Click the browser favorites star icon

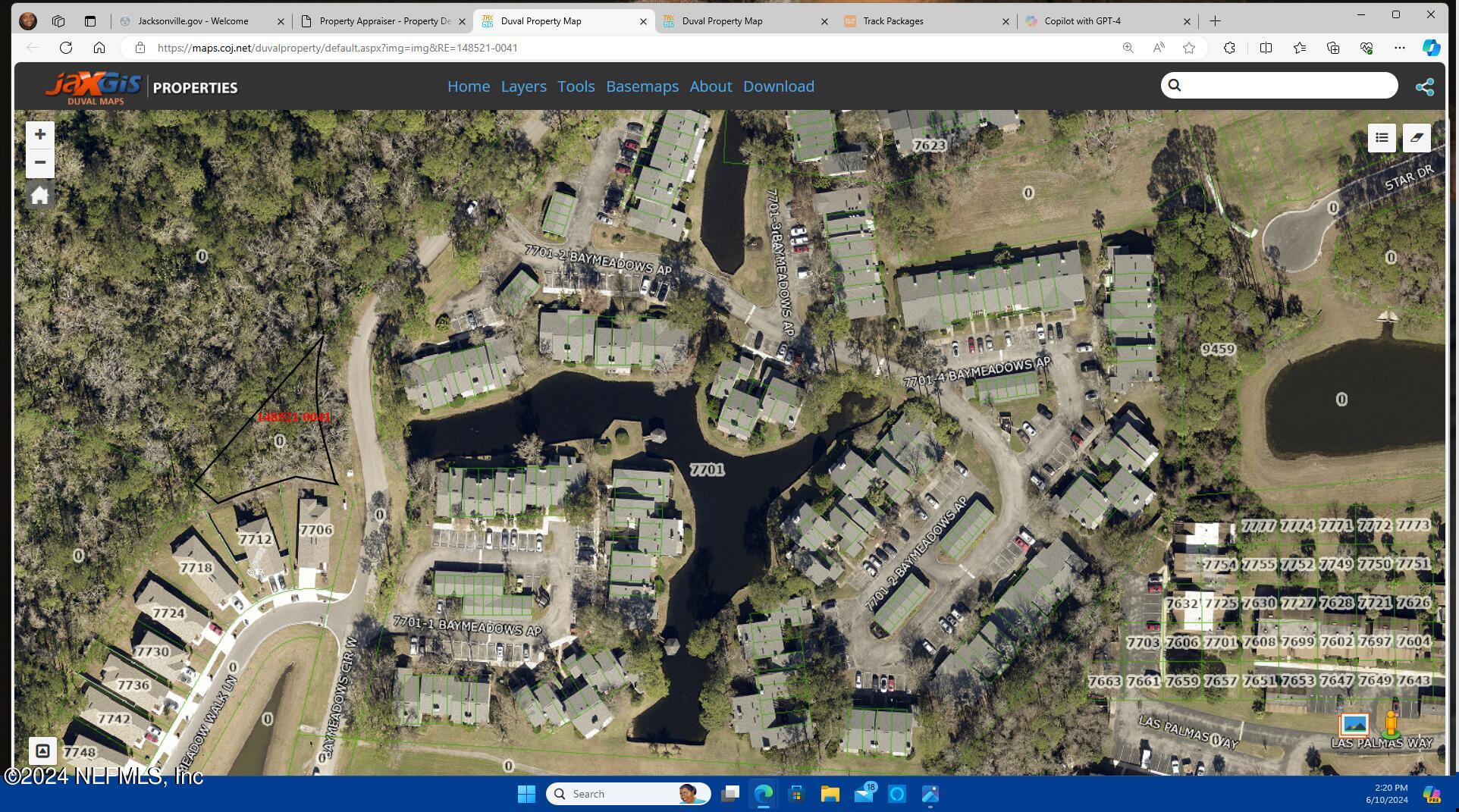click(x=1188, y=48)
